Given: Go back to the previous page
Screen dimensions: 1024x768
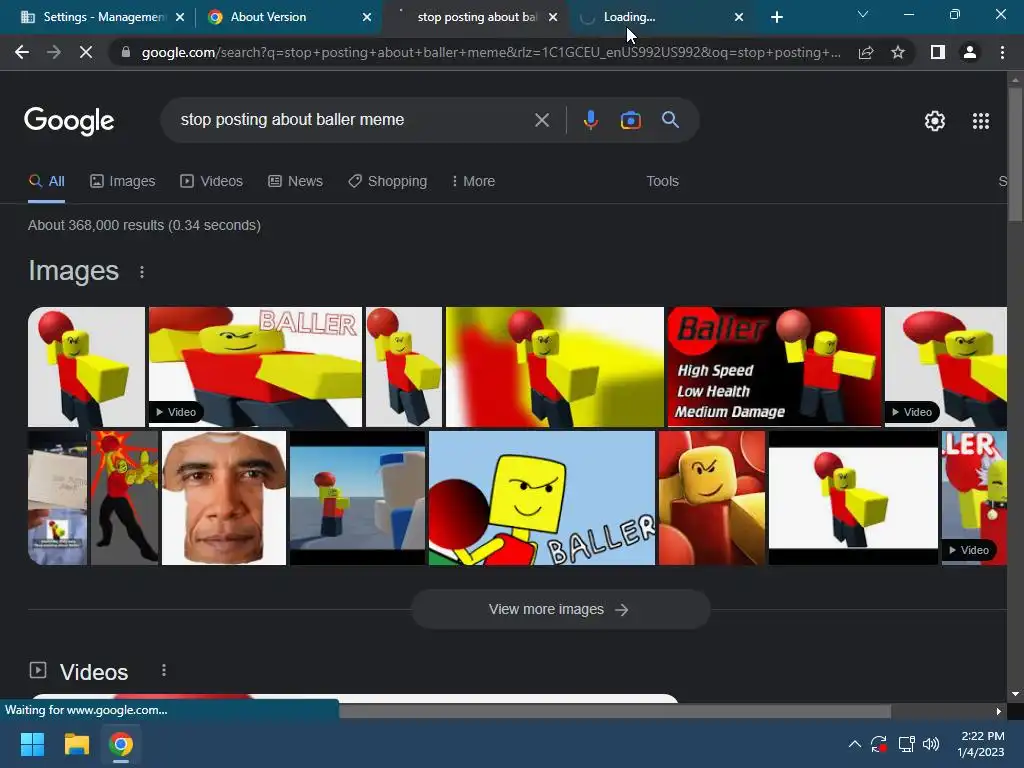Looking at the screenshot, I should tap(22, 52).
